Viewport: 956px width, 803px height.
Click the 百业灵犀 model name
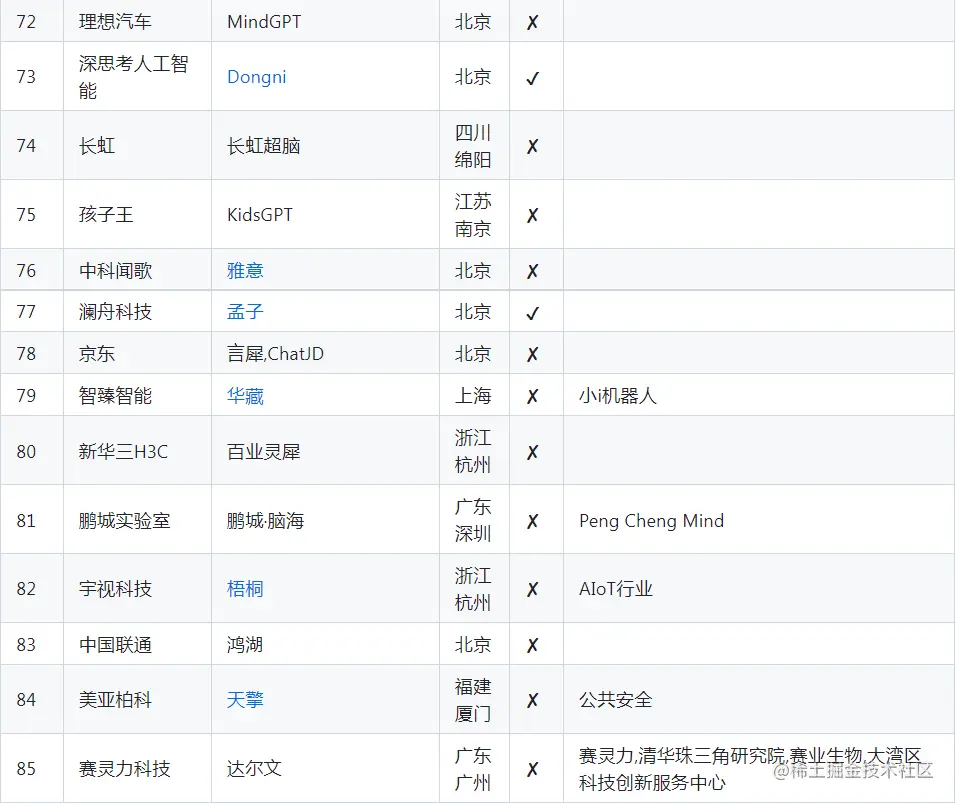(265, 450)
